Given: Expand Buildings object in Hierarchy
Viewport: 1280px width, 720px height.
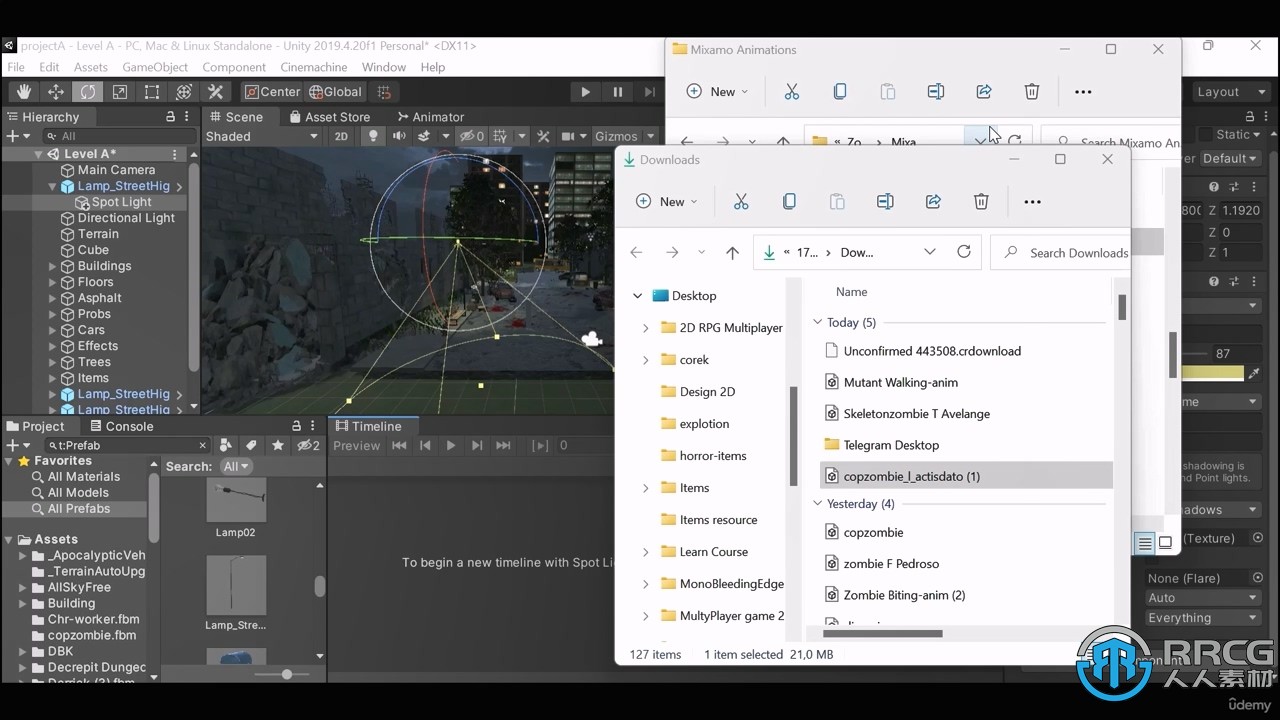Looking at the screenshot, I should [x=53, y=266].
